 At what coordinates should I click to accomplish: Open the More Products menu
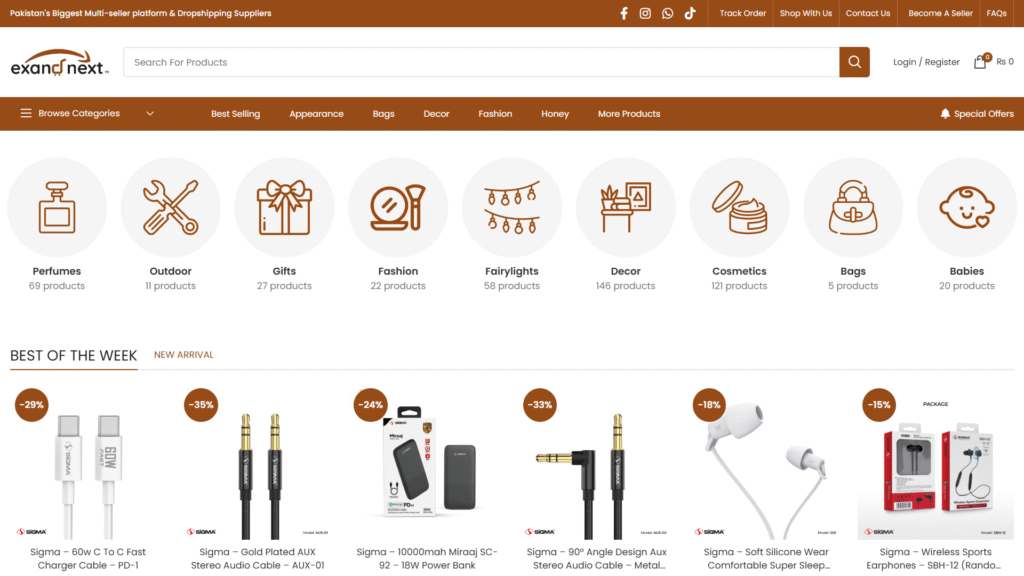coord(629,114)
